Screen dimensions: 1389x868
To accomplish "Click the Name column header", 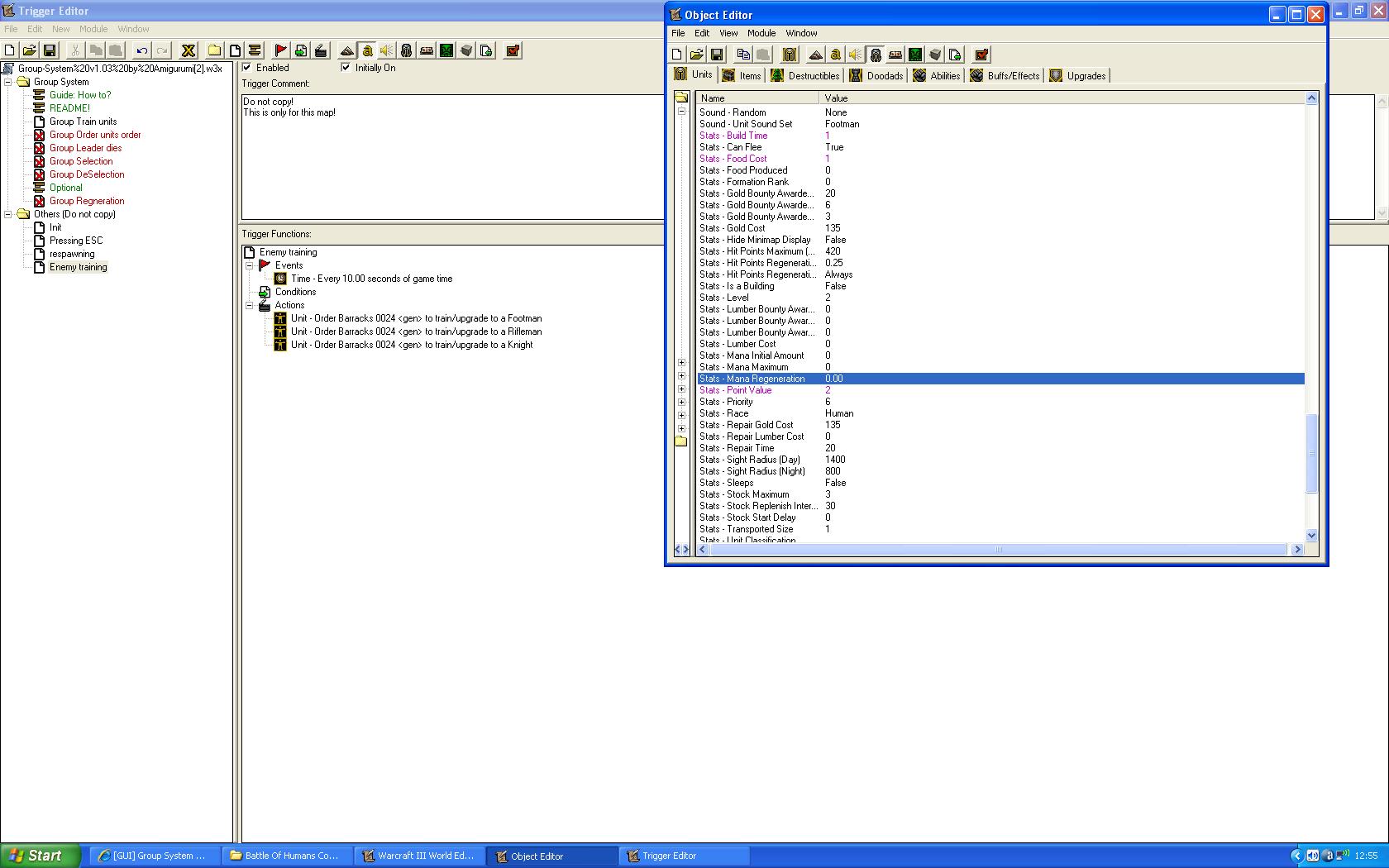I will click(x=758, y=98).
